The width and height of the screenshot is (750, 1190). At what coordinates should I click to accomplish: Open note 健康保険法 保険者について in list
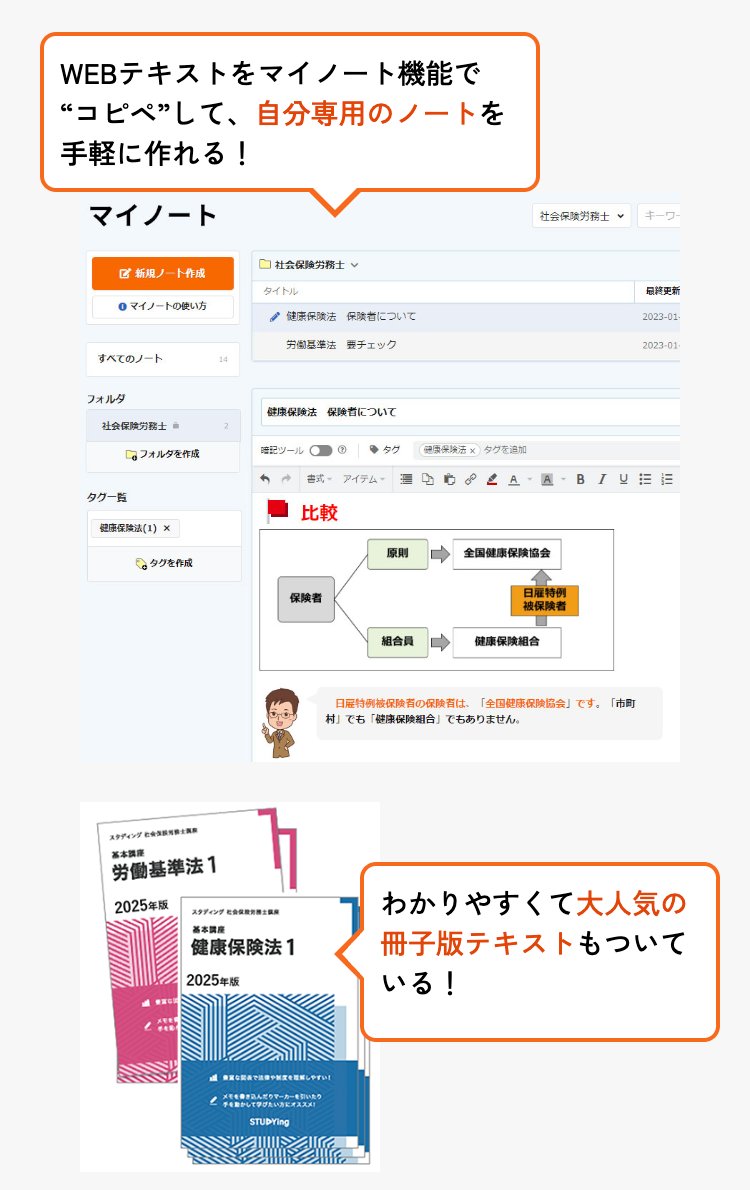466,316
